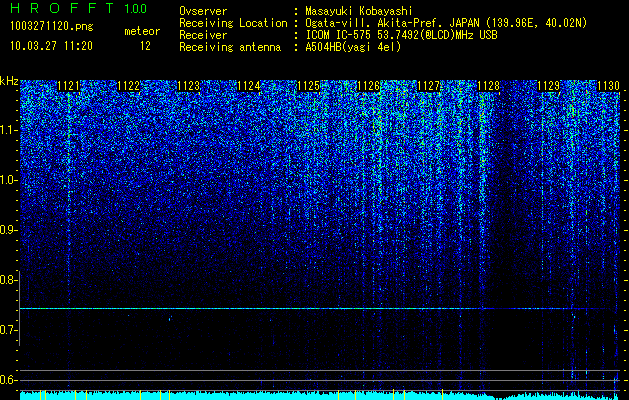Click the 0.8 frequency axis label

pos(8,280)
